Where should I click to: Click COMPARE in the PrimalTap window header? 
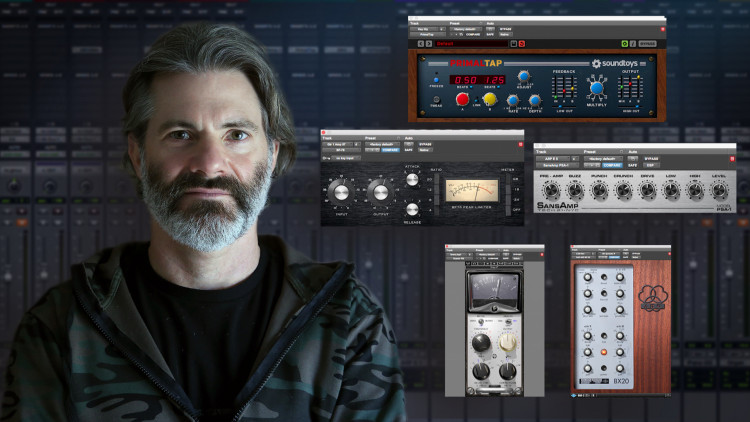click(473, 34)
